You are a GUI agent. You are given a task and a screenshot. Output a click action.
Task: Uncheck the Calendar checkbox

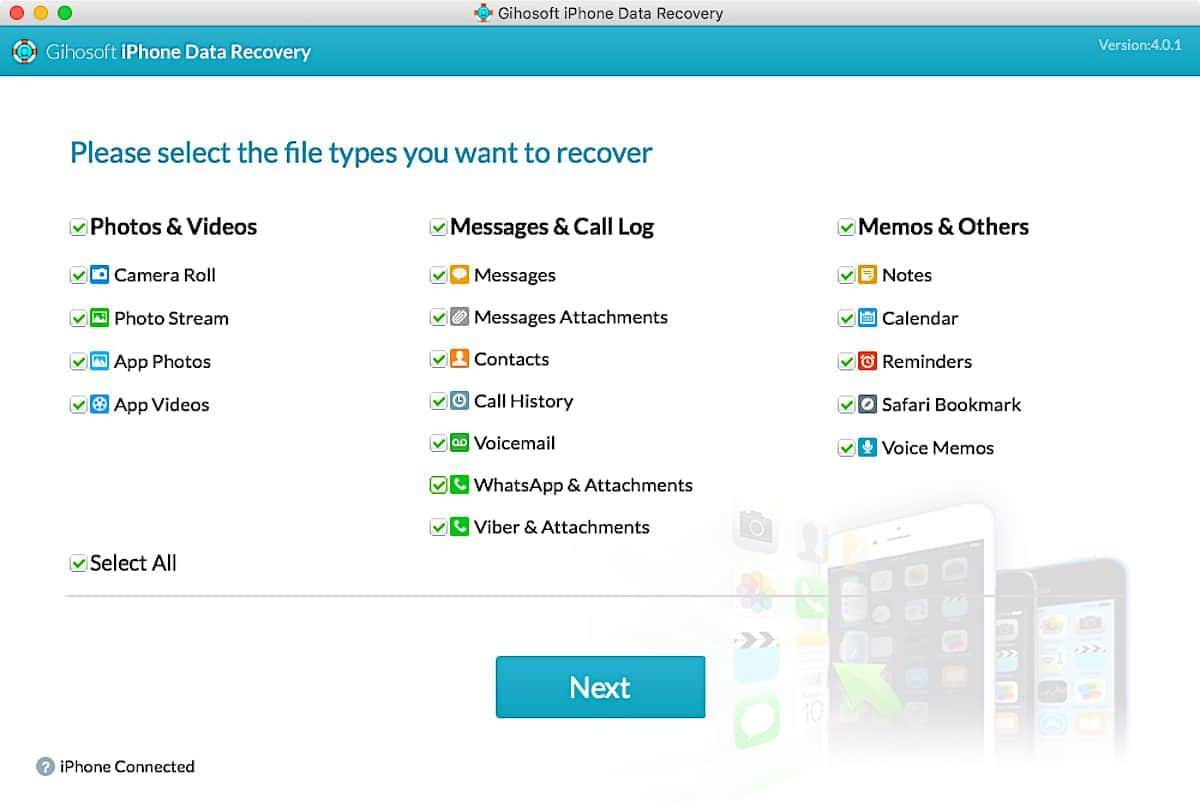[x=846, y=319]
